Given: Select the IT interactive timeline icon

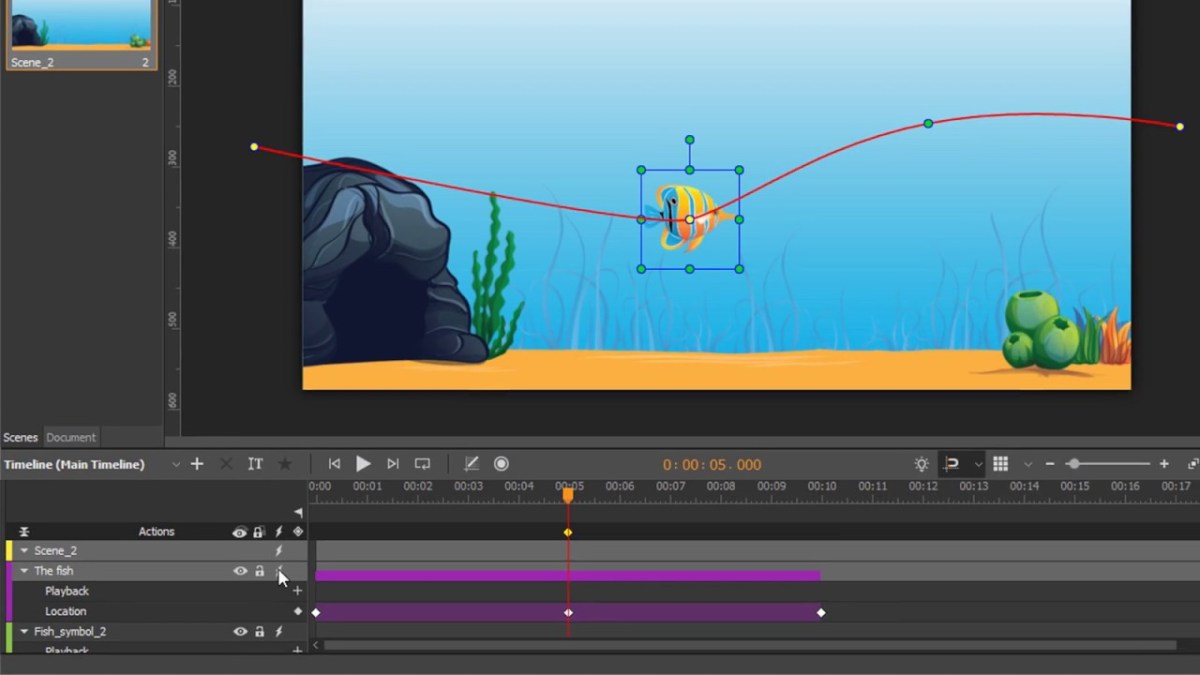Looking at the screenshot, I should point(255,463).
